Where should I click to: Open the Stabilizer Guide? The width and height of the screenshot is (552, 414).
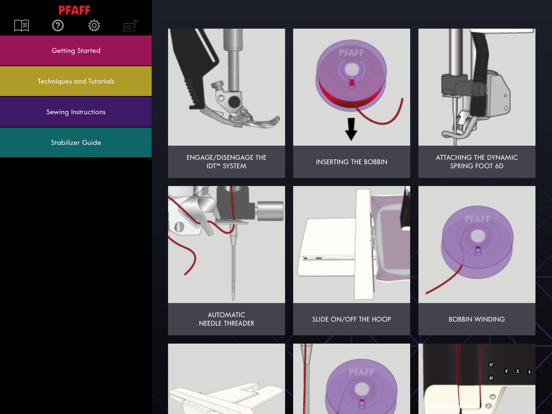(x=76, y=142)
